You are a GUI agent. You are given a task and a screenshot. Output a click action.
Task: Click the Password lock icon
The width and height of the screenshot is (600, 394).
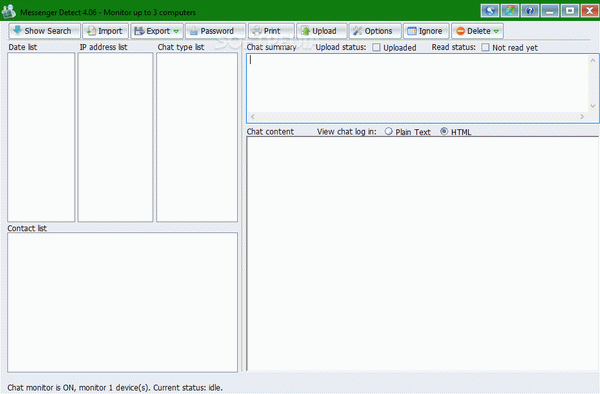click(194, 31)
